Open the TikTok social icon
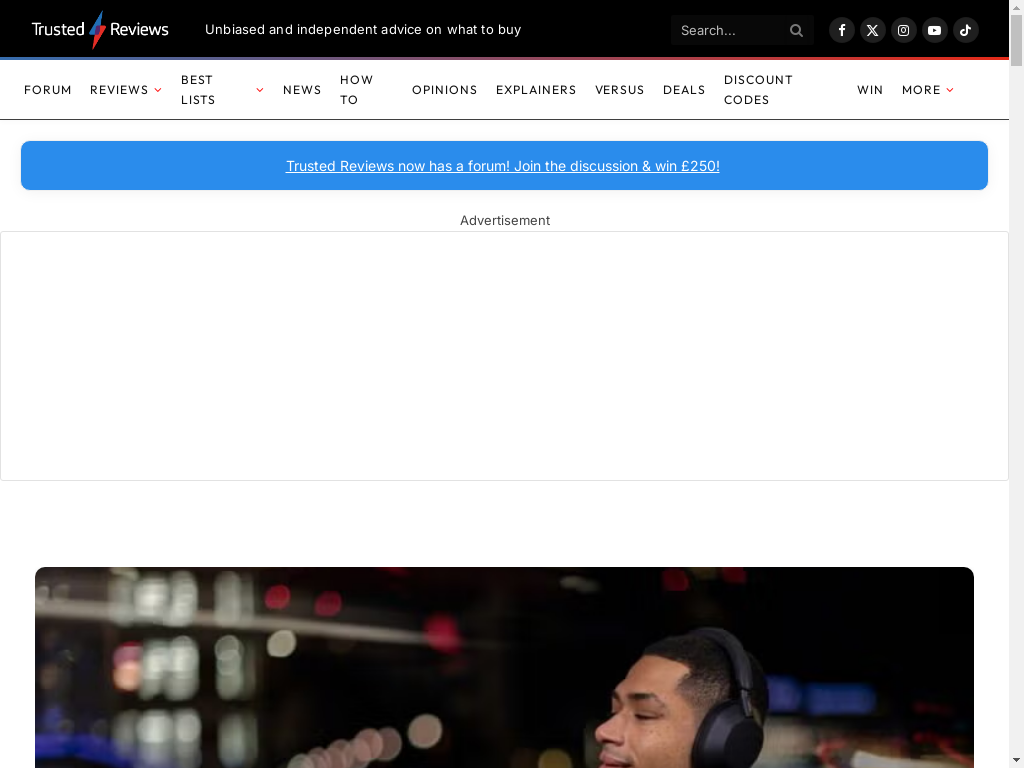 965,30
